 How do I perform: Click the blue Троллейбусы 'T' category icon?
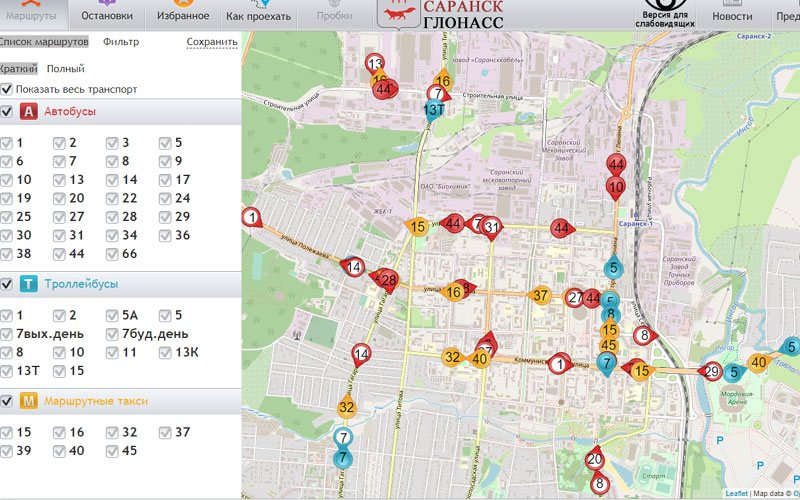point(29,285)
